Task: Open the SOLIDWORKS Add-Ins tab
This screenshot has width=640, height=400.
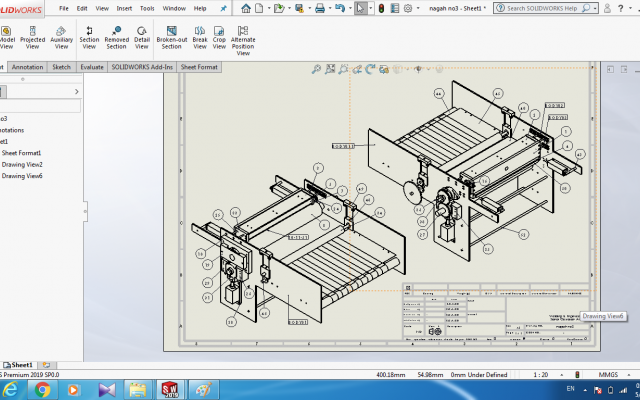Action: 142,67
